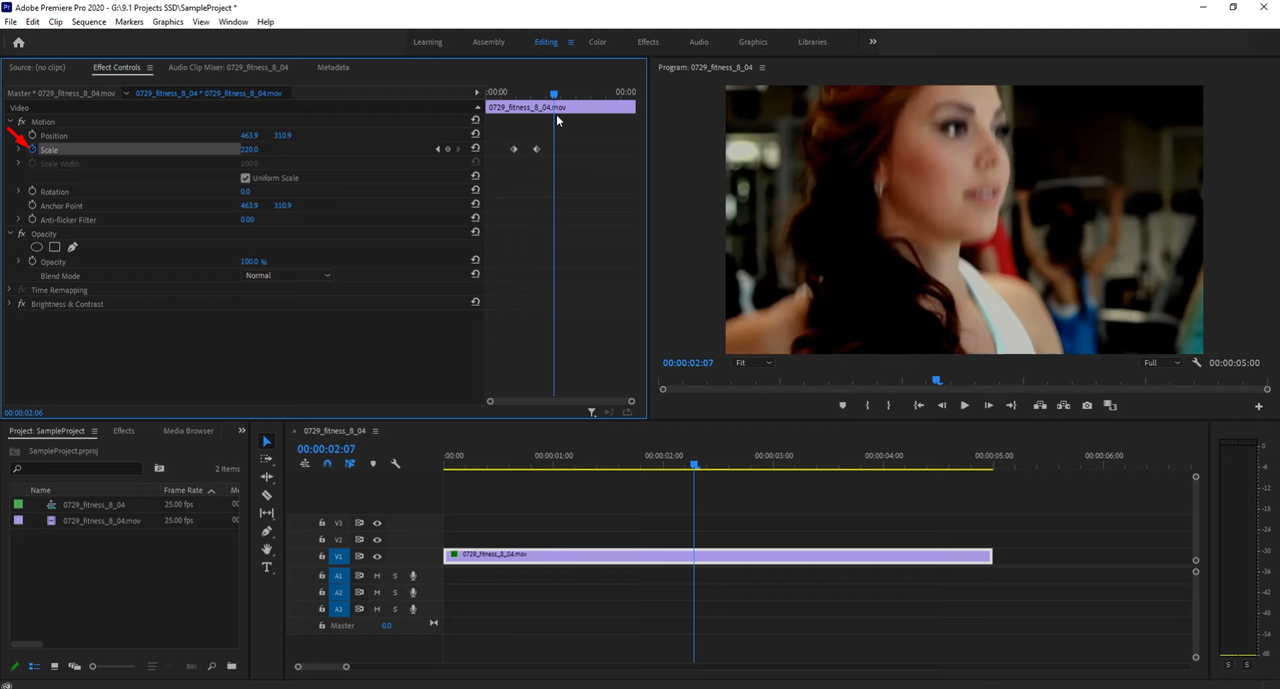Open Project panel overflow tabs arrows

[x=241, y=431]
